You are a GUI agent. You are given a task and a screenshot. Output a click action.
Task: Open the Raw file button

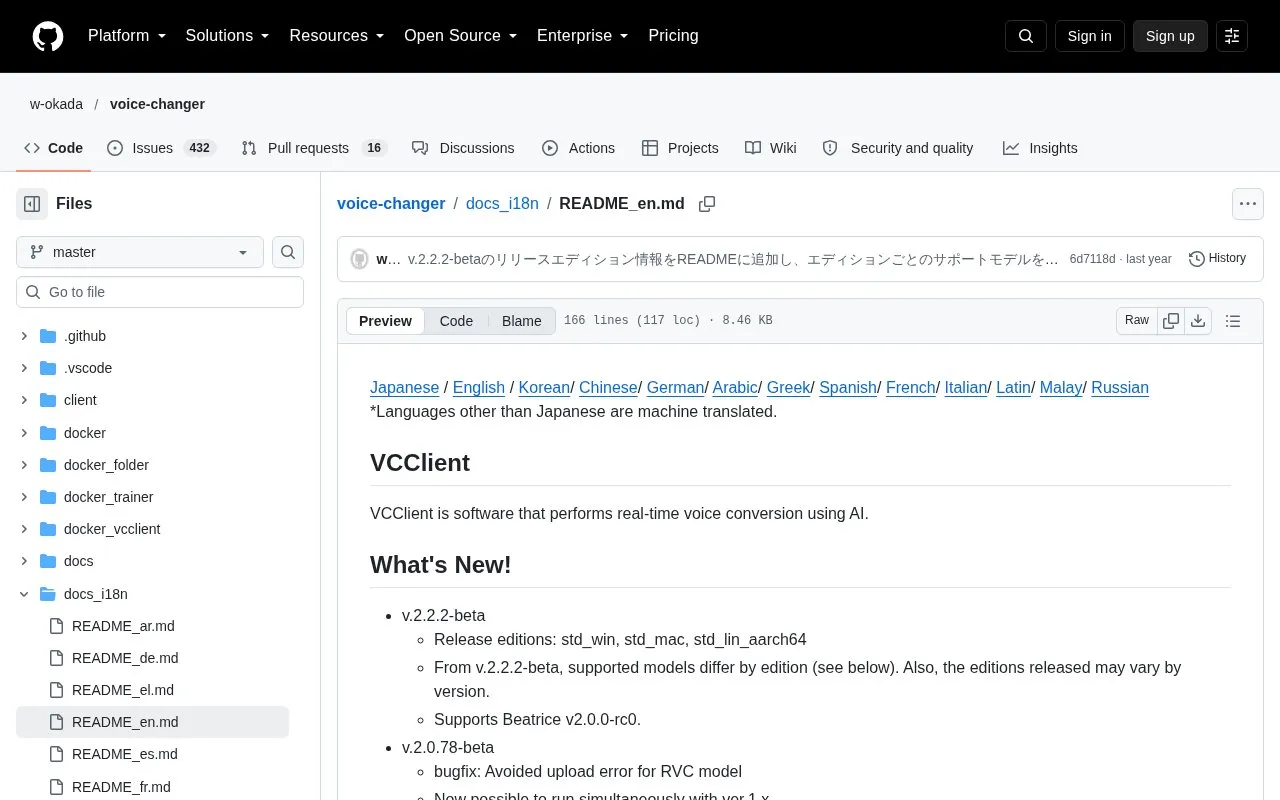(1137, 321)
